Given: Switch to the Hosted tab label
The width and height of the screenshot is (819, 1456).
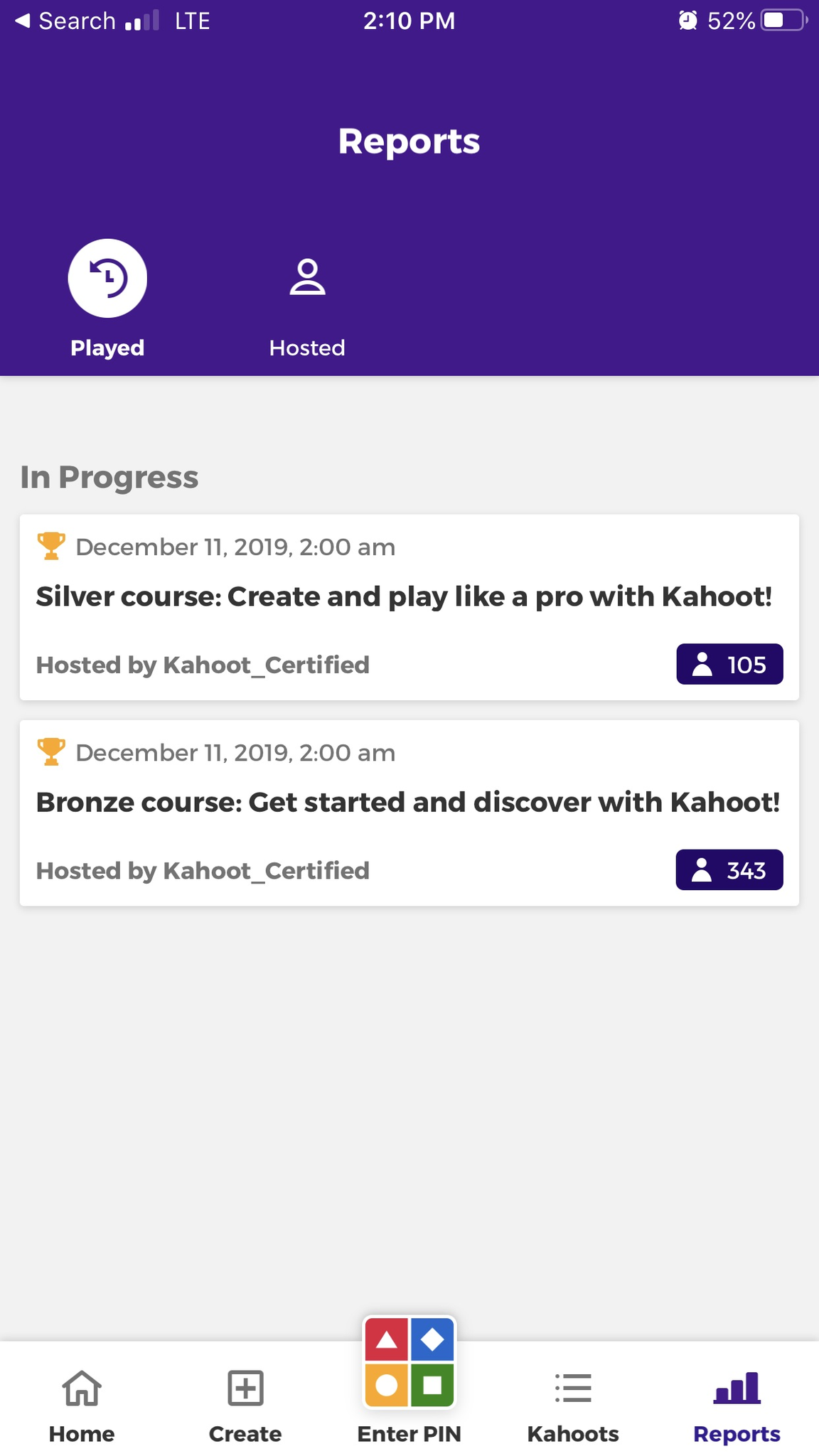Looking at the screenshot, I should tap(307, 348).
